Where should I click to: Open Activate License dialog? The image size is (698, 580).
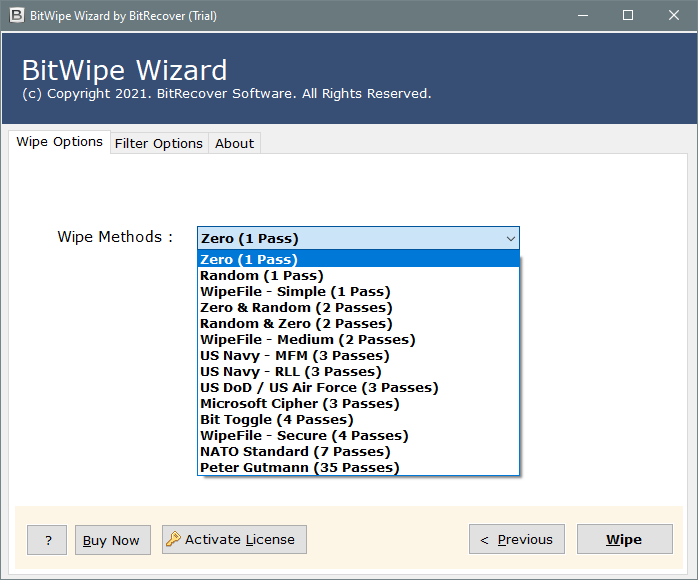click(234, 539)
